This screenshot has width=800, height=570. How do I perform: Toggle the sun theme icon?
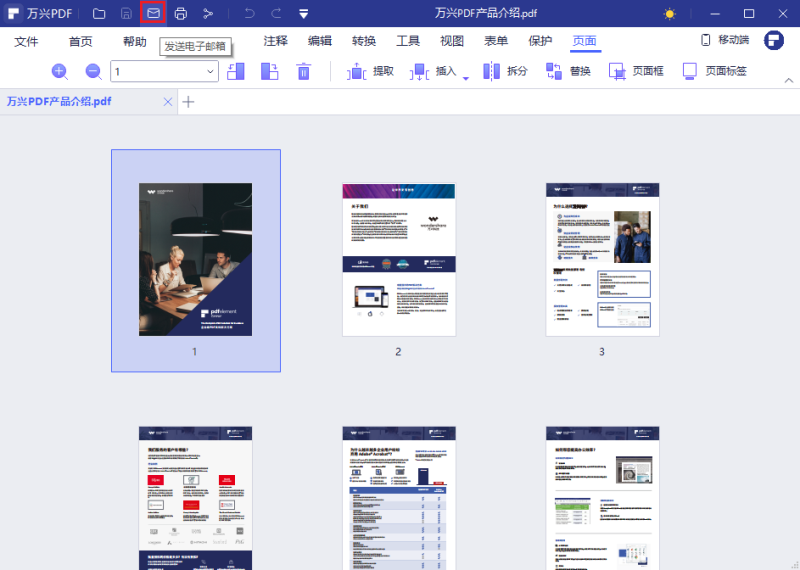pos(670,14)
